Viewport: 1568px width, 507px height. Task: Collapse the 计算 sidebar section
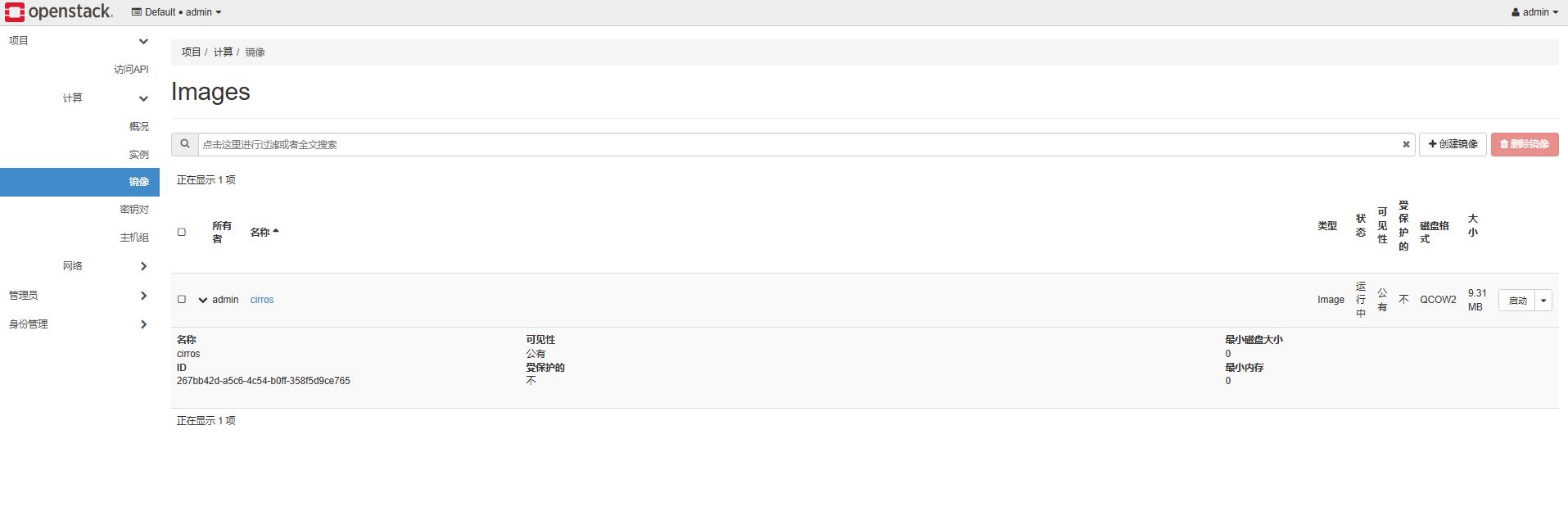coord(143,98)
